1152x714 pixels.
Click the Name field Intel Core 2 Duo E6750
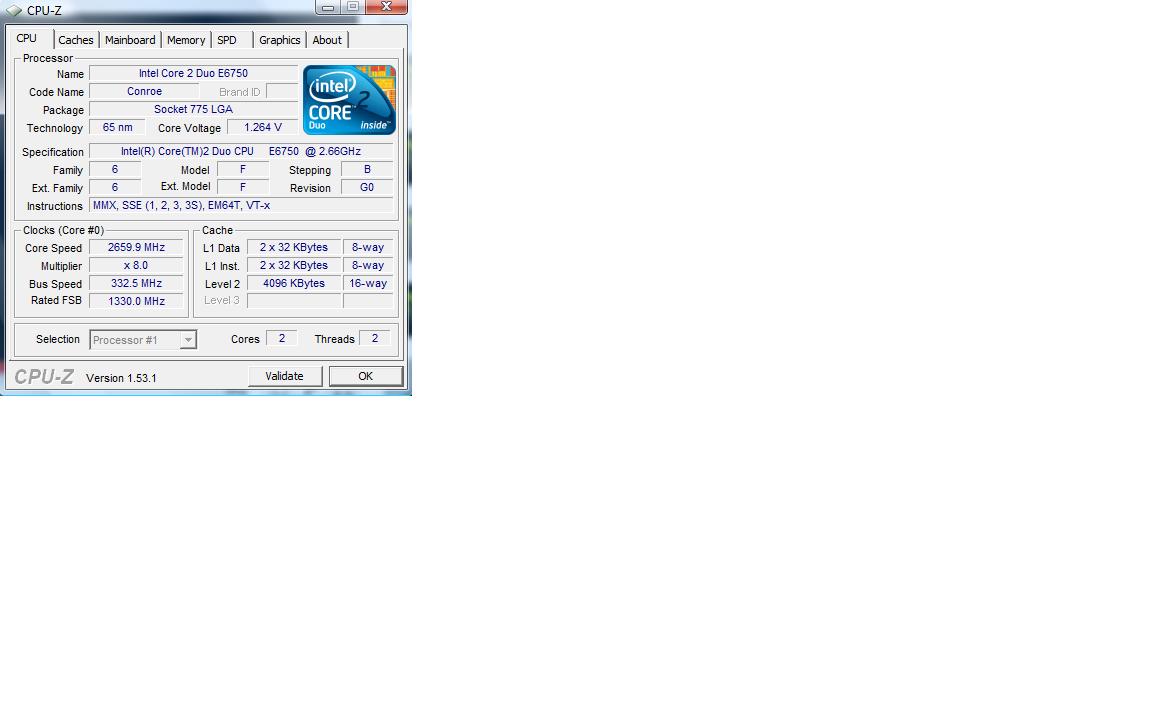[193, 73]
